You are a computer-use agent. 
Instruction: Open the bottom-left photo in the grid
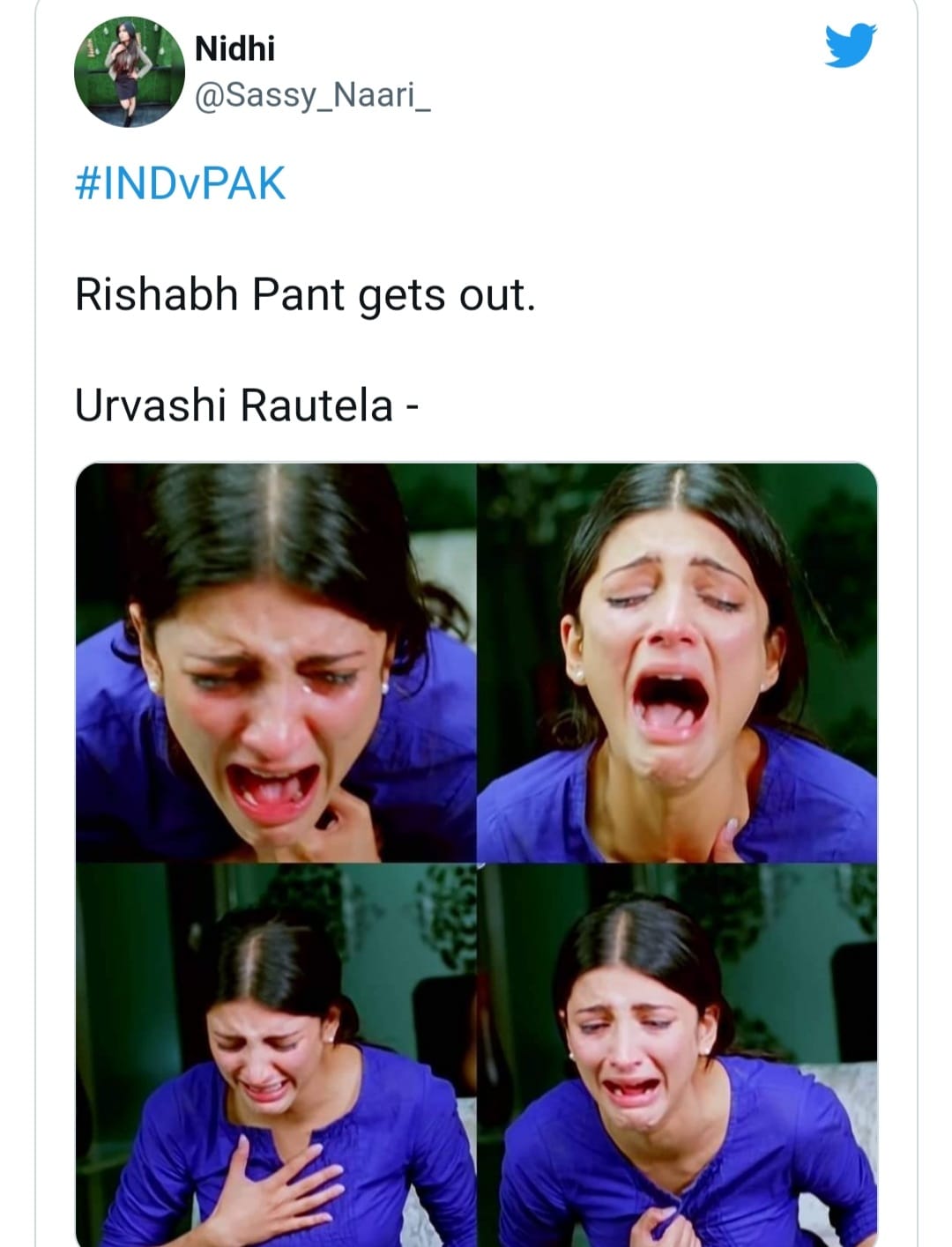click(276, 1055)
